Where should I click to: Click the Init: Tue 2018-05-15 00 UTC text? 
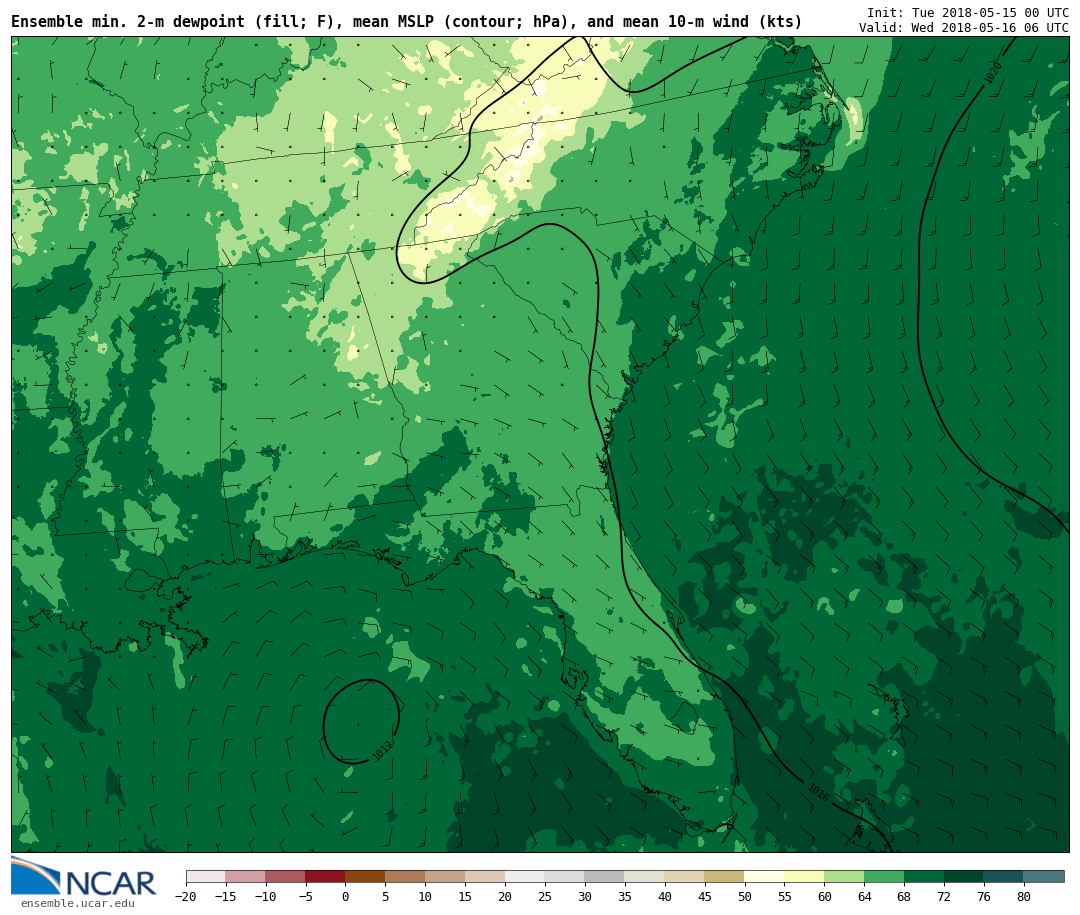(x=968, y=12)
